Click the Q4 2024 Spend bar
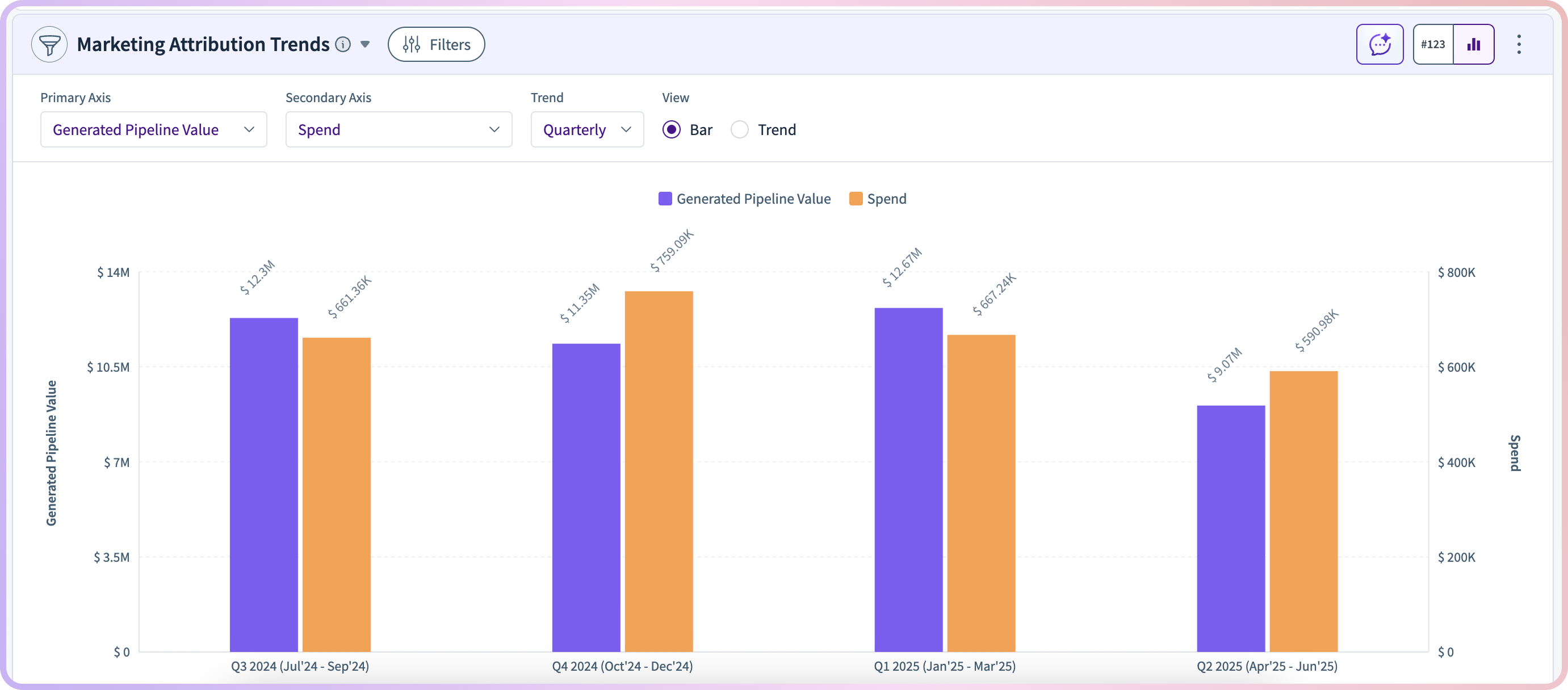The image size is (1568, 690). point(659,472)
